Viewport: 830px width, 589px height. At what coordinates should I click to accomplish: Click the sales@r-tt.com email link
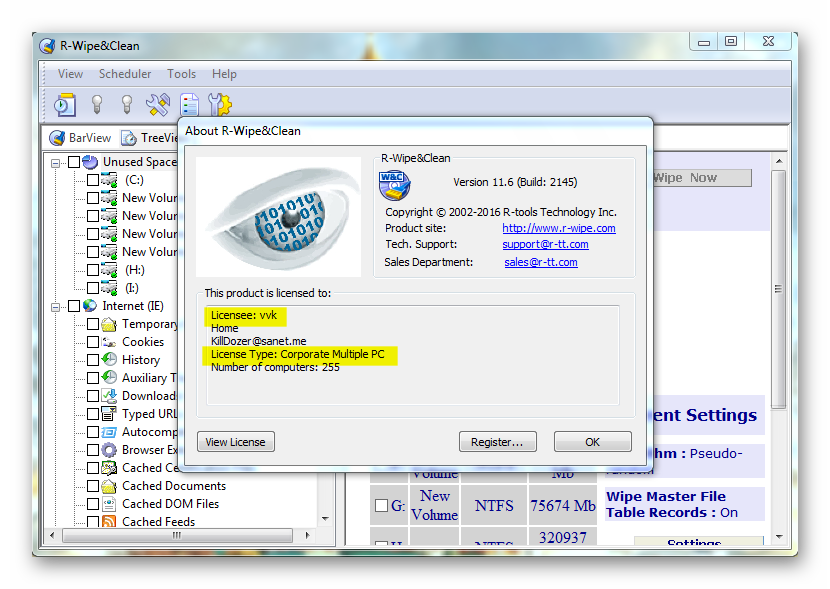(x=540, y=262)
